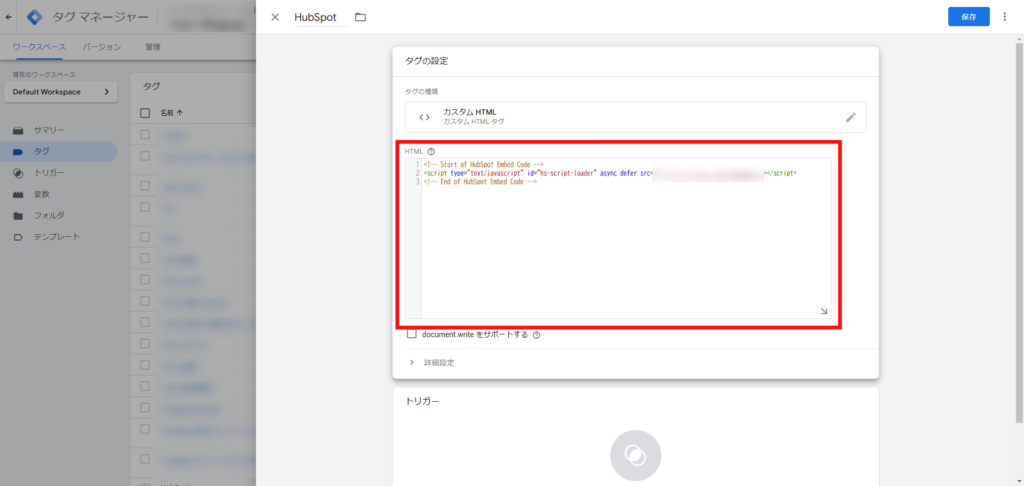
Task: Open テンプレート in the sidebar
Action: 59,236
